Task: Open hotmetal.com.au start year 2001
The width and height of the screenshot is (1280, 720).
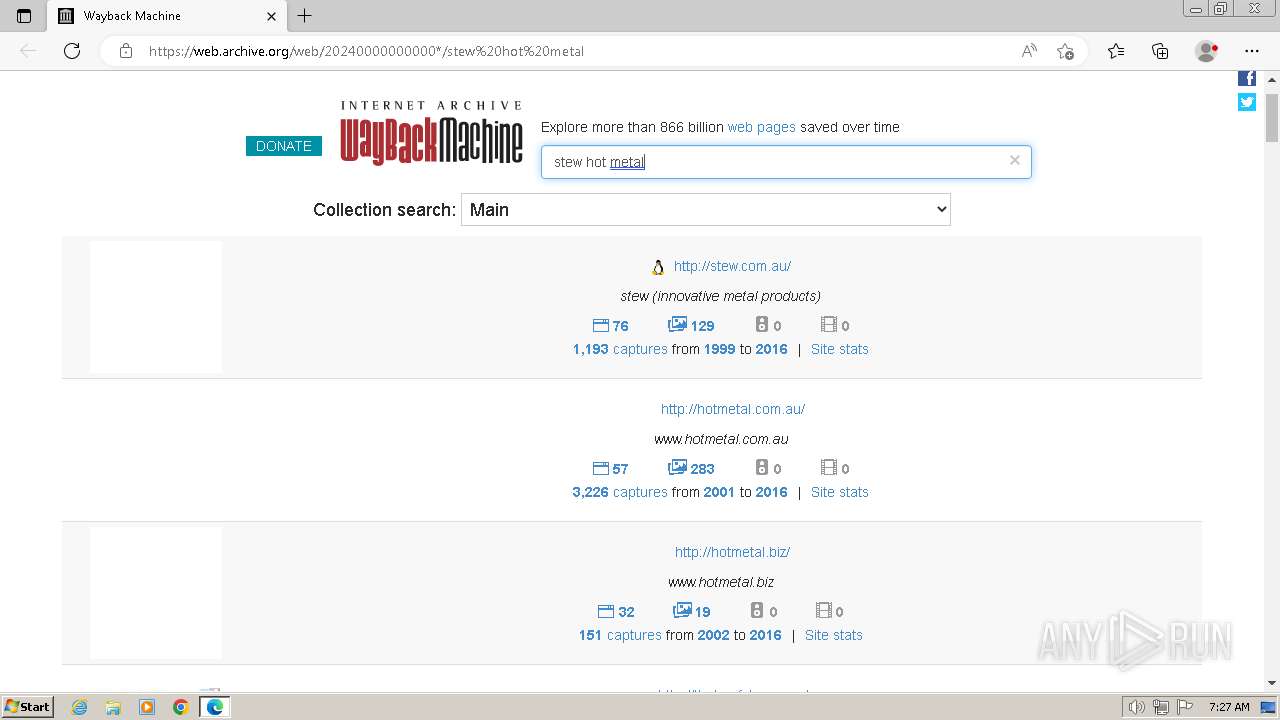Action: click(719, 492)
